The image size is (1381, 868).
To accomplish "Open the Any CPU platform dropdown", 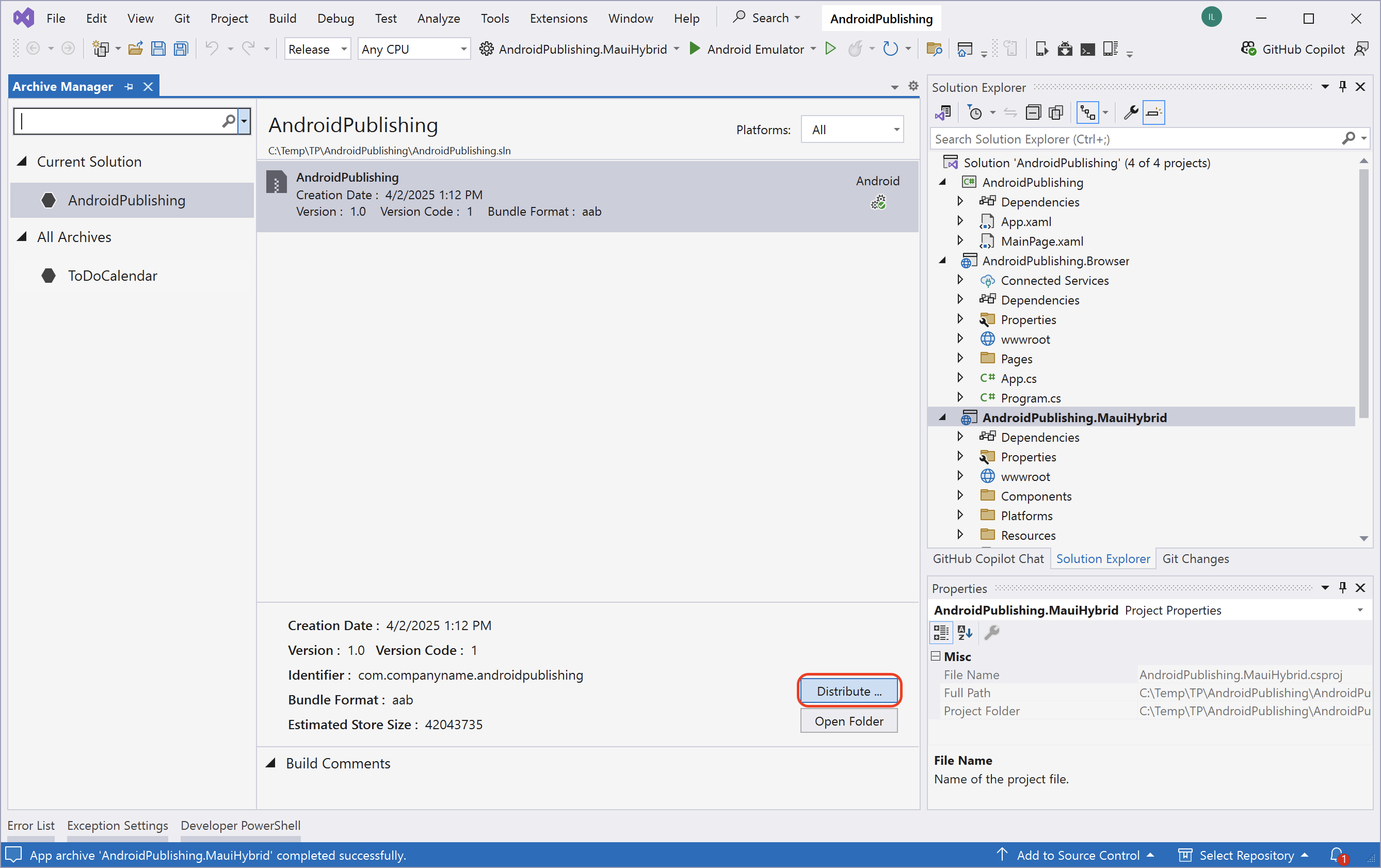I will 413,50.
